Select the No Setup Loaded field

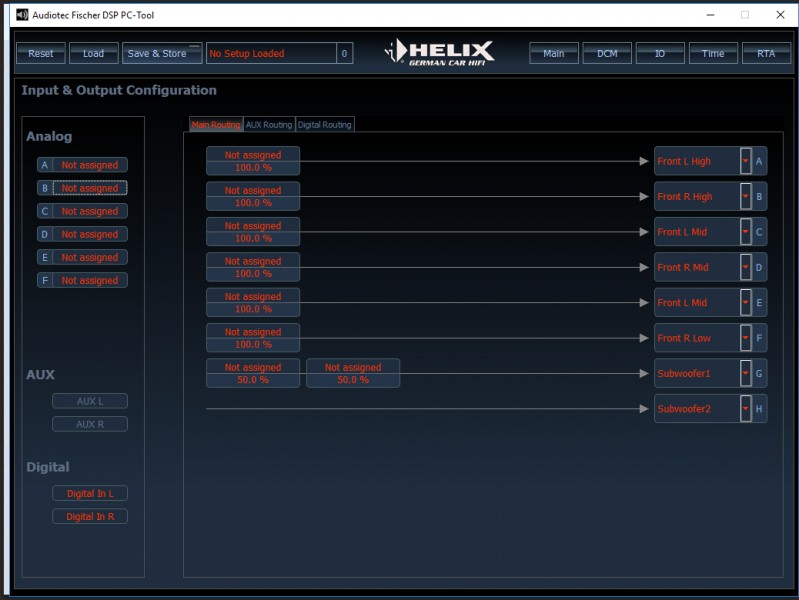point(271,53)
